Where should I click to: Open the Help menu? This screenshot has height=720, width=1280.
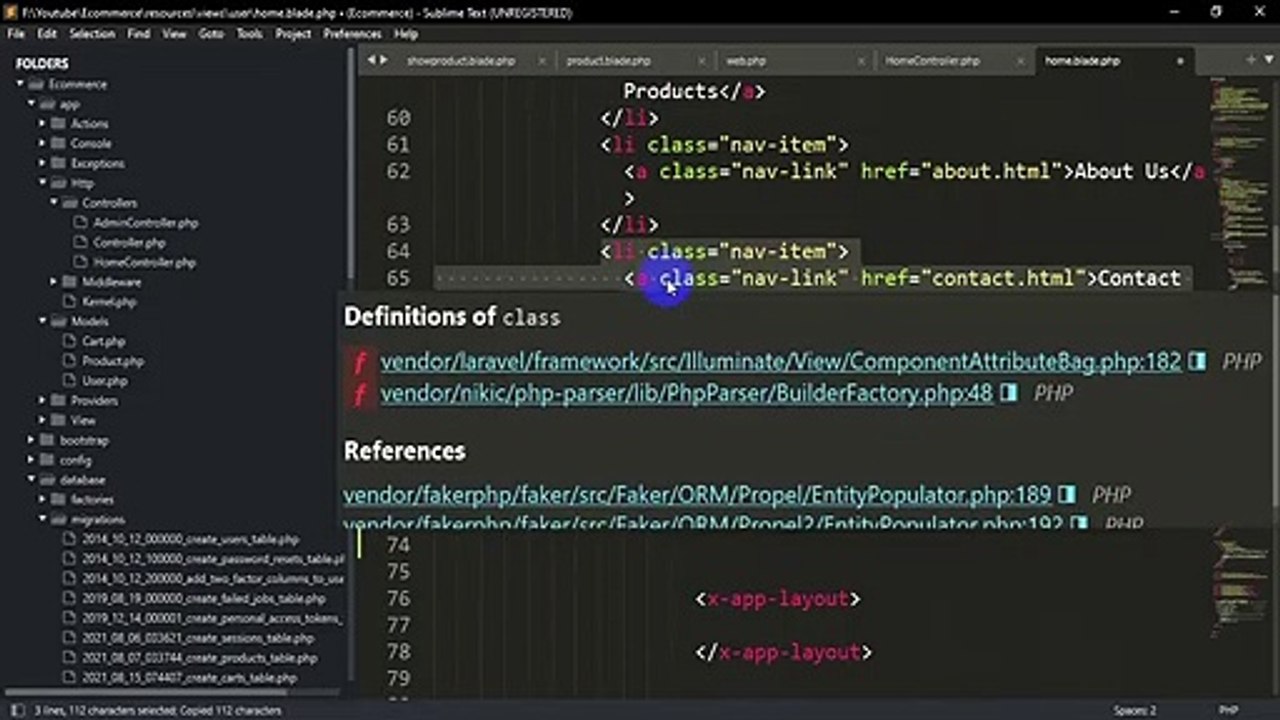coord(405,33)
